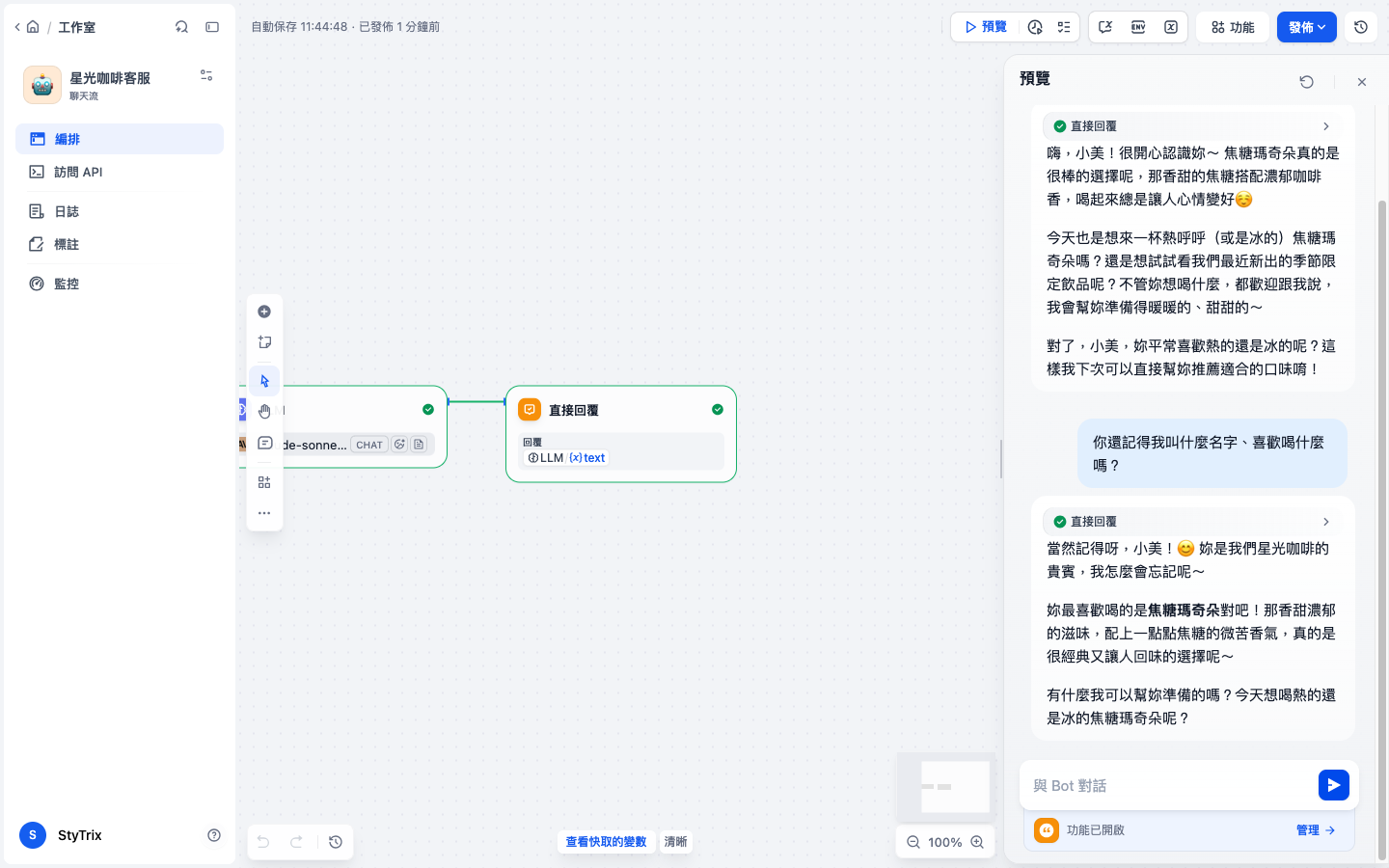This screenshot has width=1389, height=868.
Task: Open the 100% zoom level menu
Action: pos(945,842)
